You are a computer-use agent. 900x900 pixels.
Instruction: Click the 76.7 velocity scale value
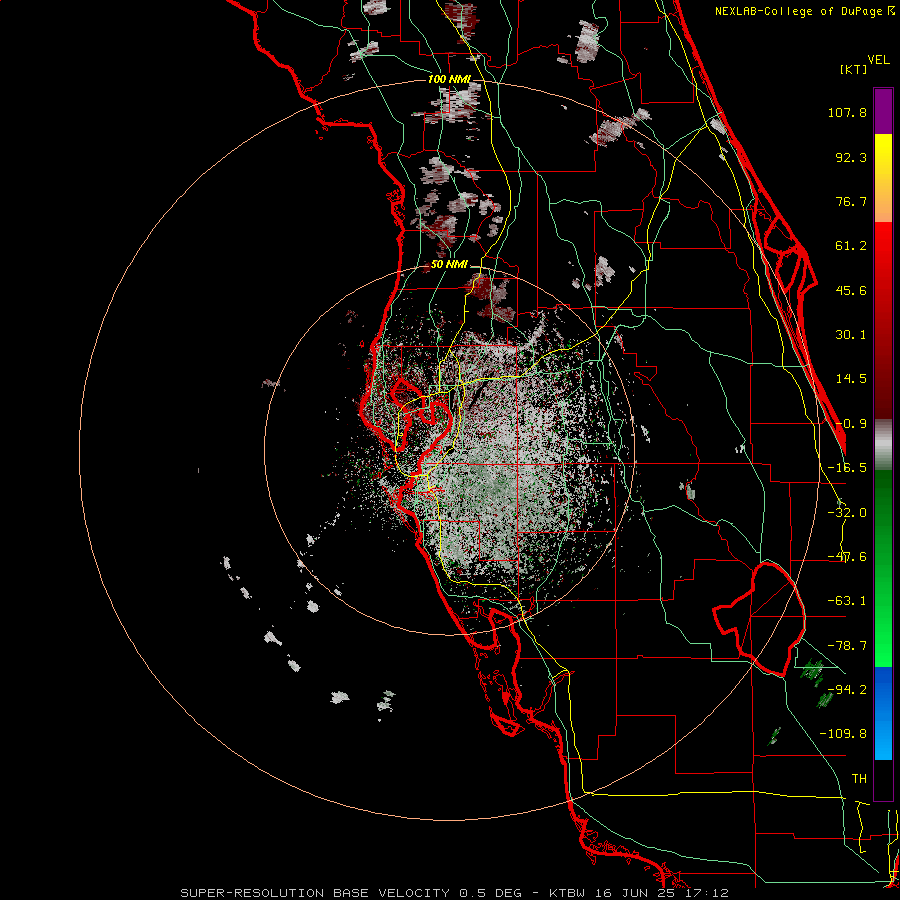[851, 201]
